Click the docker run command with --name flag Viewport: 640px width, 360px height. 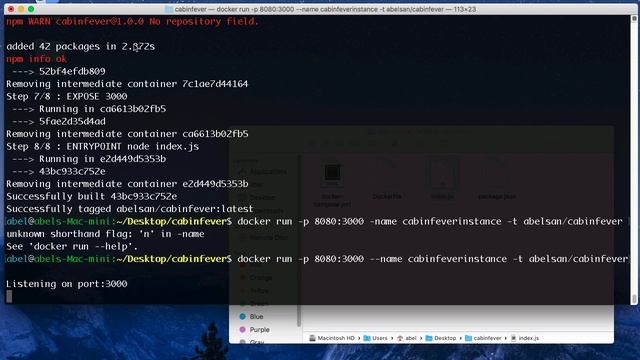pyautogui.click(x=433, y=259)
